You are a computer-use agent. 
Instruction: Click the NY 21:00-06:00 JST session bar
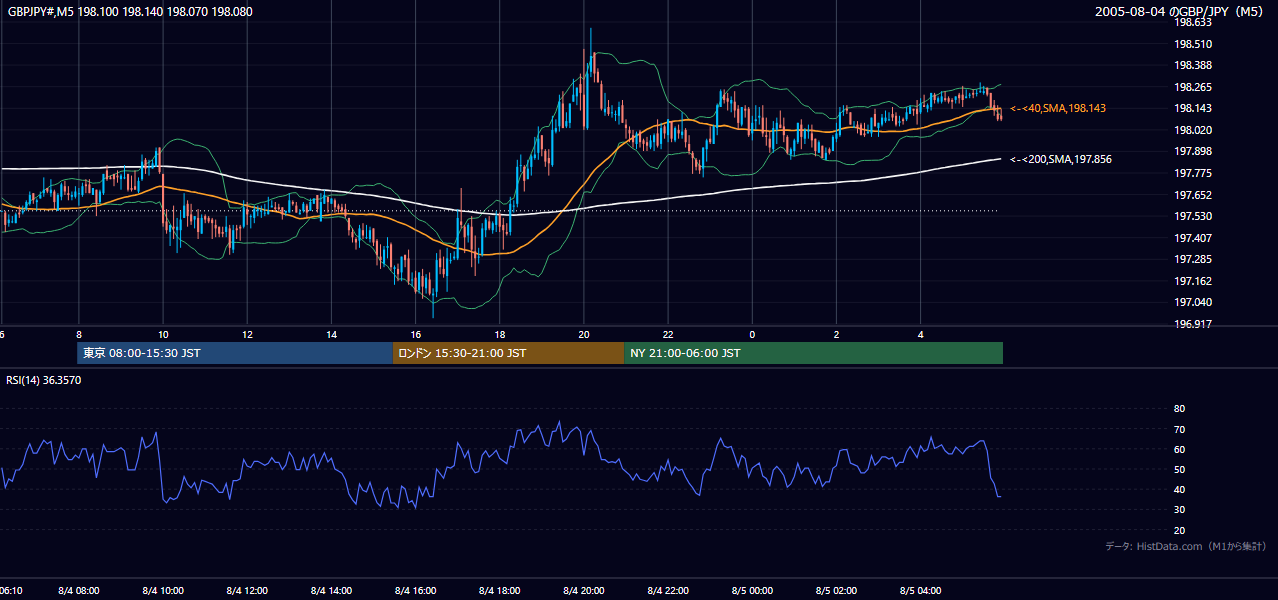pos(813,353)
